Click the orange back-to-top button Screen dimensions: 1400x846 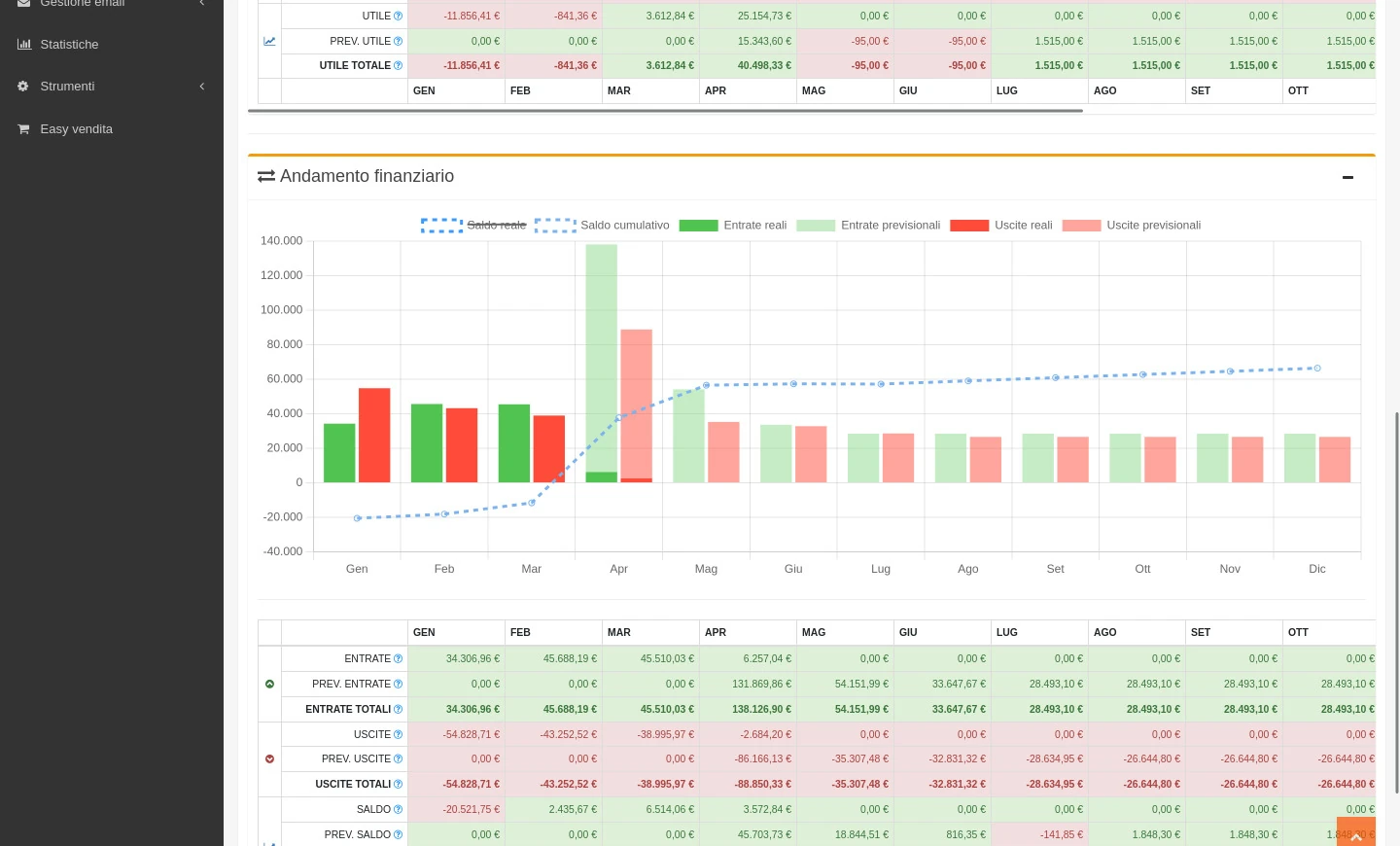click(1356, 832)
